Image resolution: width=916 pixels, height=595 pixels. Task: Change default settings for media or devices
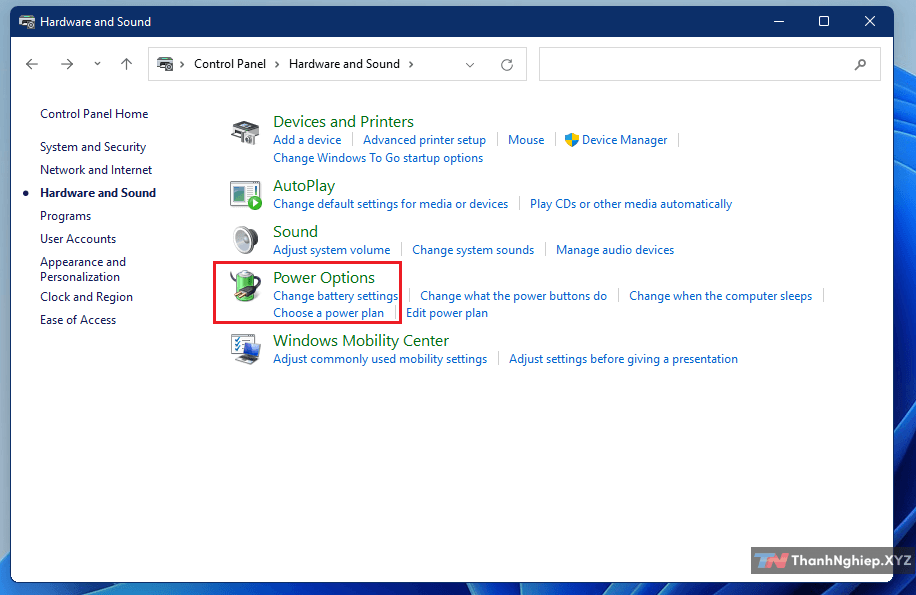(x=391, y=204)
